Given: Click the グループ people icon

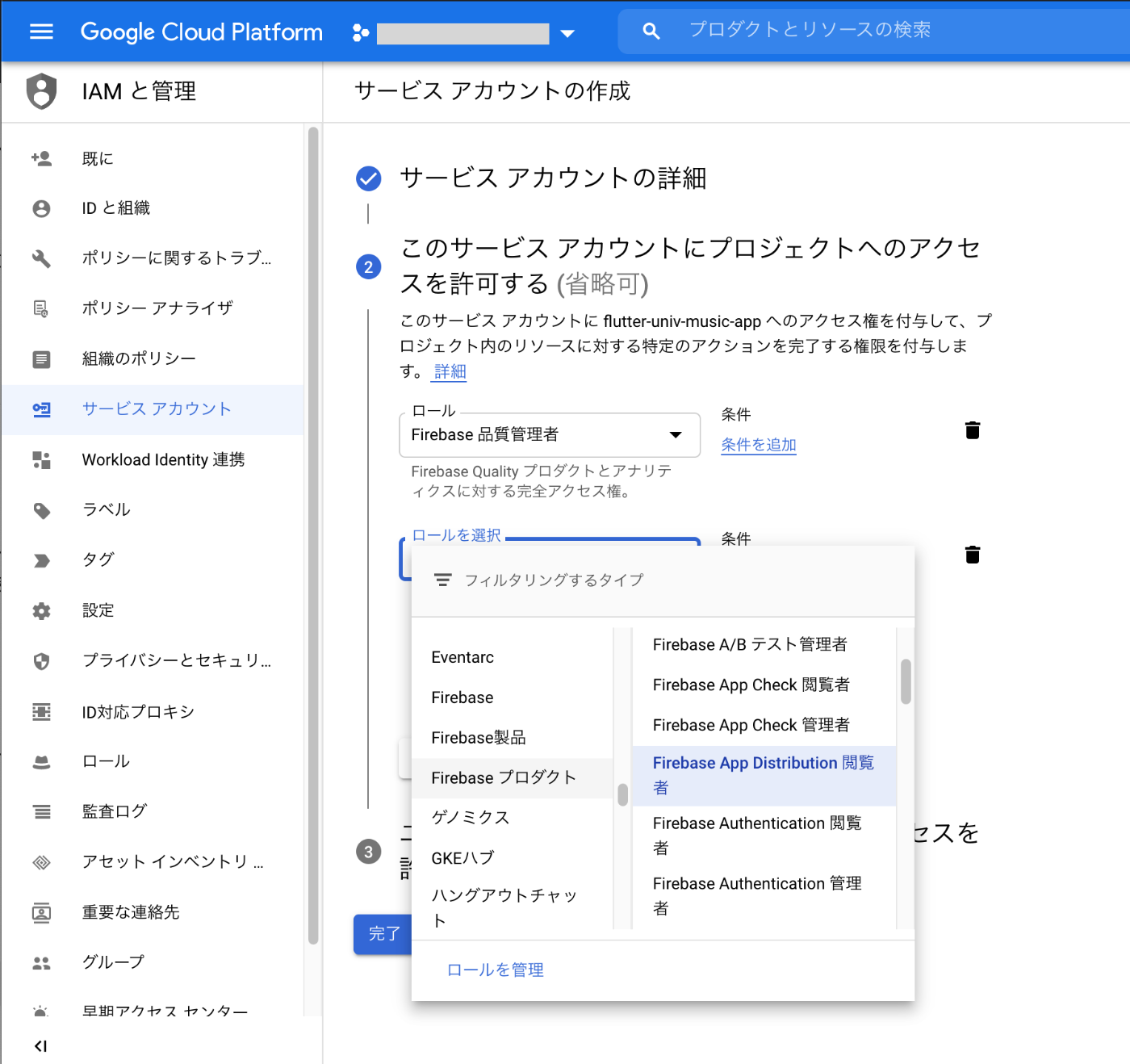Looking at the screenshot, I should (41, 963).
